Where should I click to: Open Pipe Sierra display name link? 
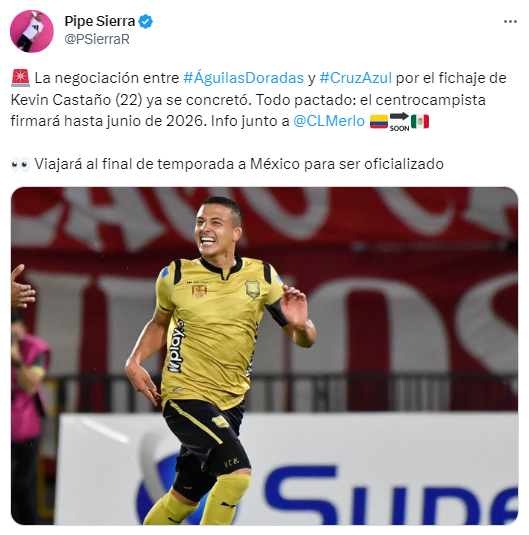(x=100, y=21)
